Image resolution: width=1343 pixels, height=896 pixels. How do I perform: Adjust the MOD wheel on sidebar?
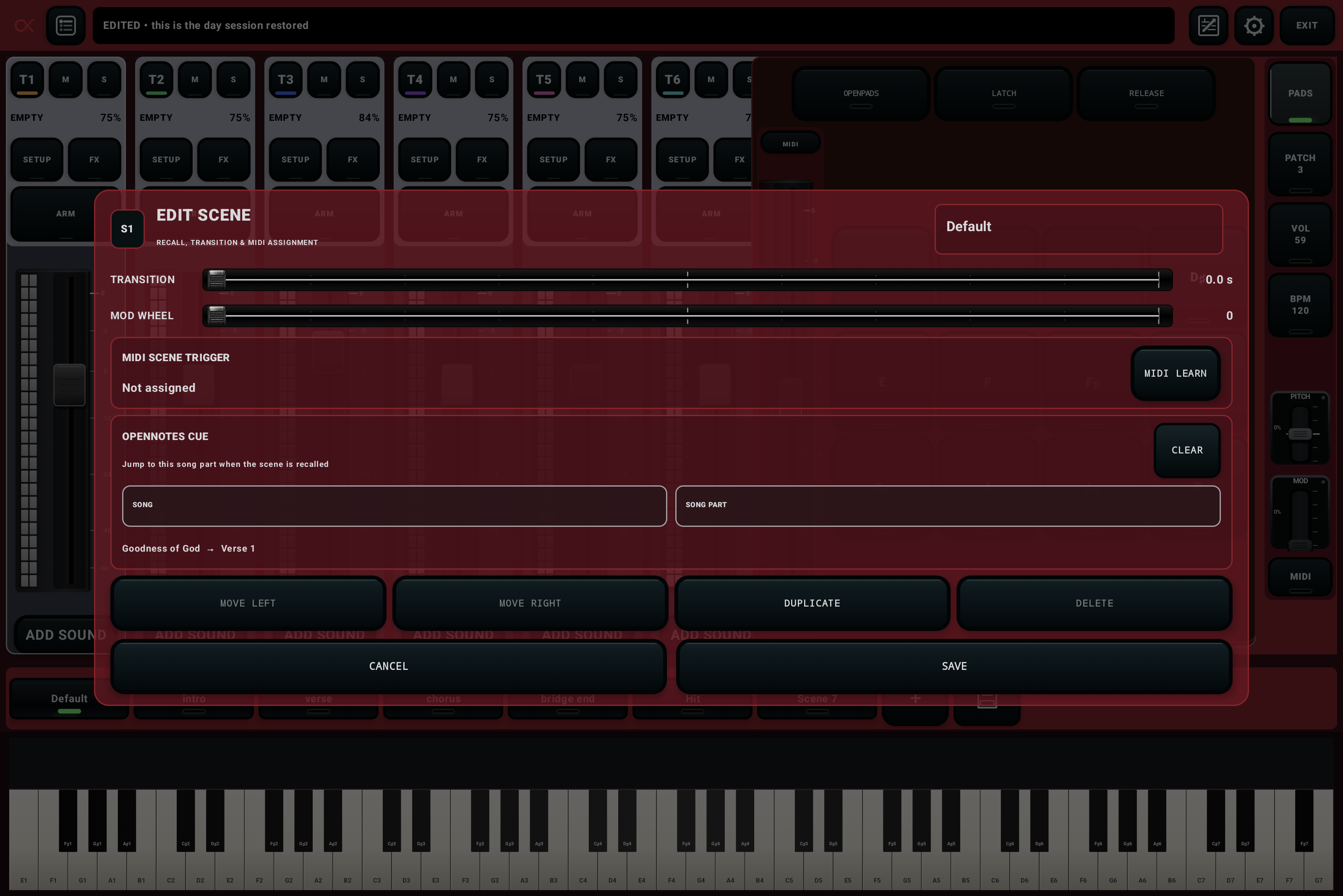[x=1299, y=544]
